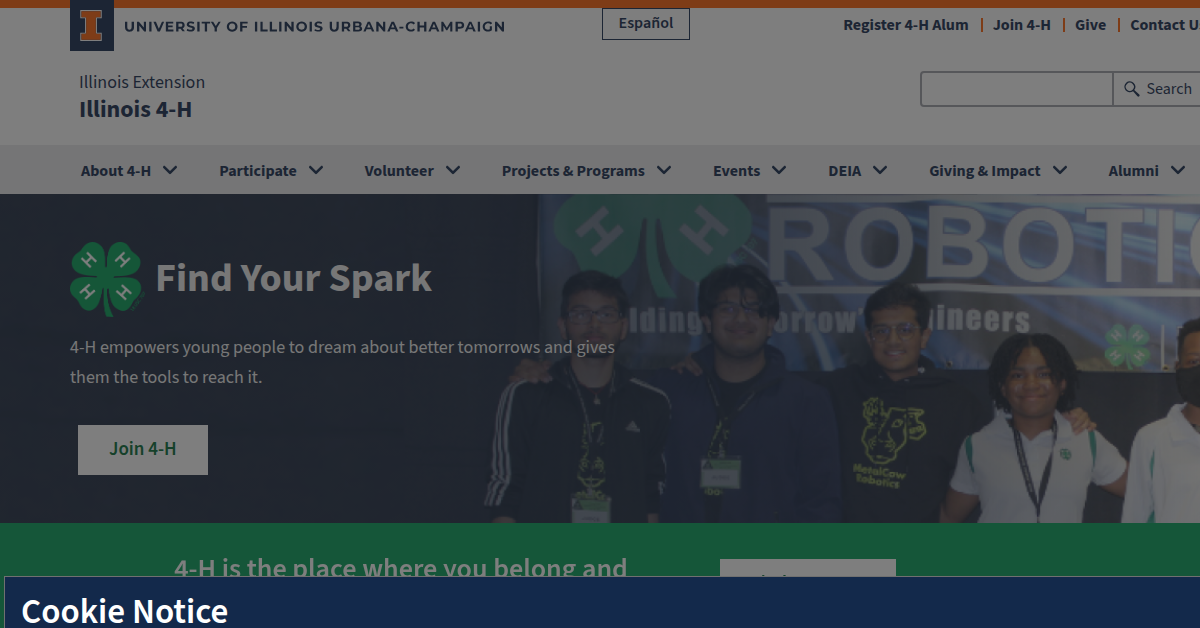The width and height of the screenshot is (1200, 628).
Task: Open the Illinois 4-H site title link
Action: (136, 109)
